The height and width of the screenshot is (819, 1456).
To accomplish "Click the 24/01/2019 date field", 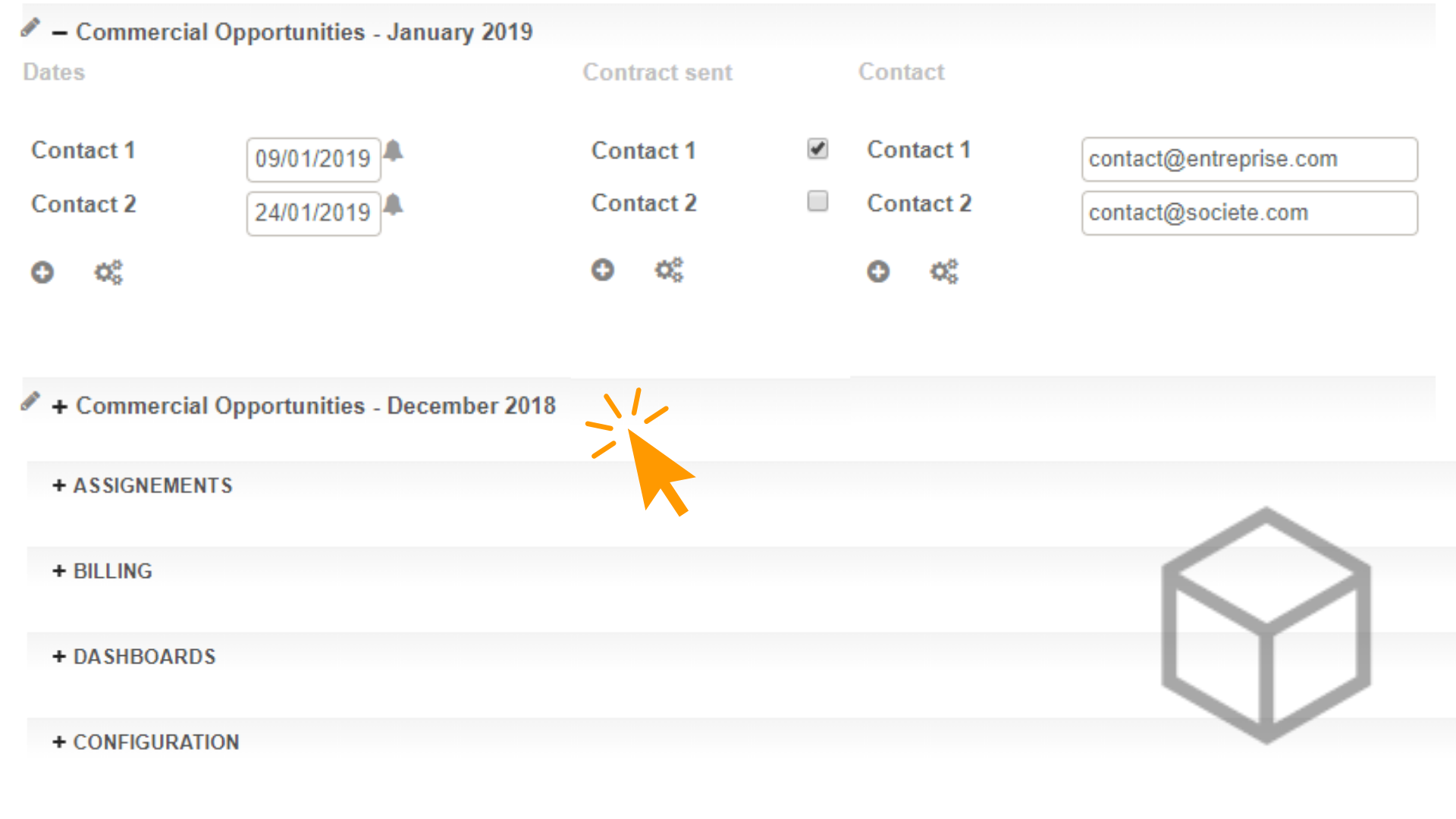I will click(x=313, y=213).
